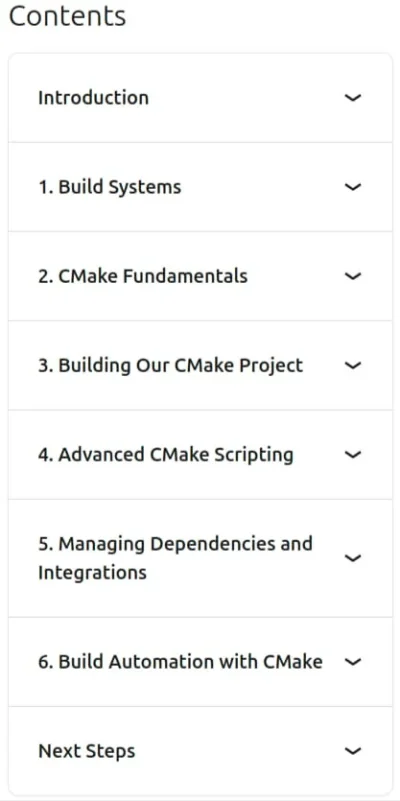The height and width of the screenshot is (801, 400).
Task: Open the 1. Build Systems chapter title
Action: pos(110,187)
